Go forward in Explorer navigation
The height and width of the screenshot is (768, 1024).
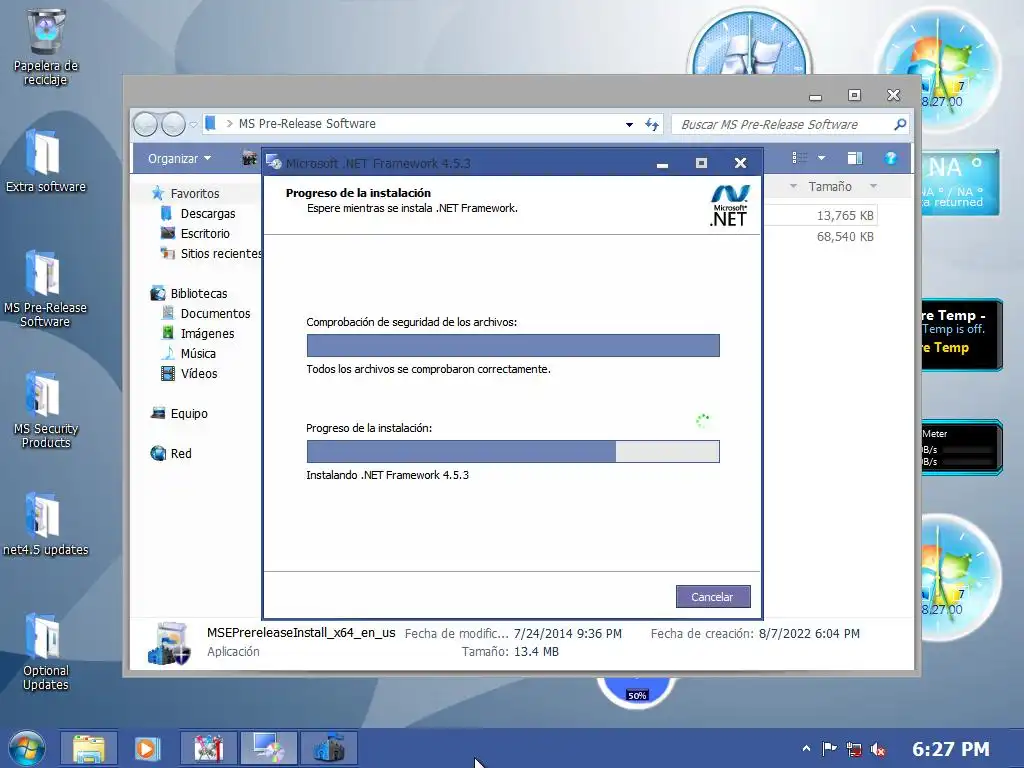(173, 124)
